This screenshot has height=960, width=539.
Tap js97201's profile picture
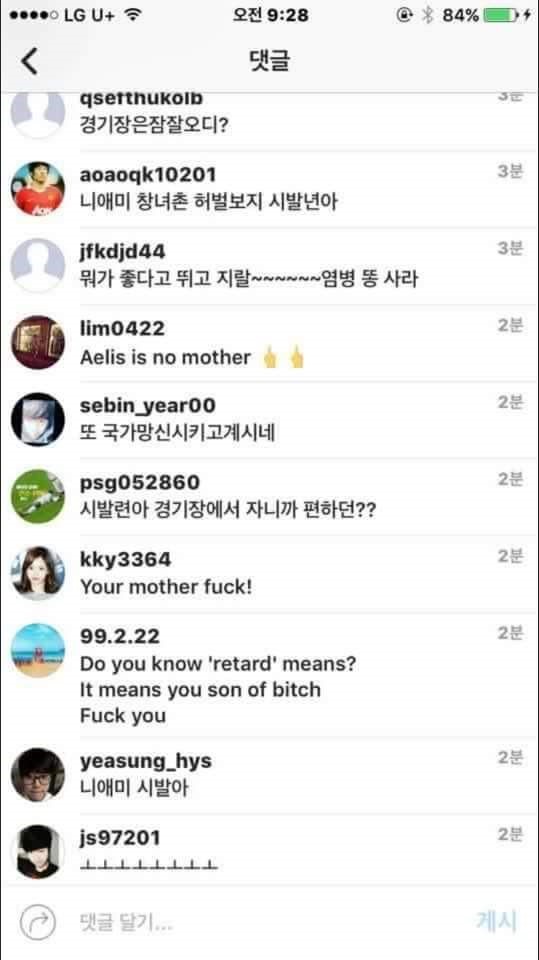[x=38, y=852]
